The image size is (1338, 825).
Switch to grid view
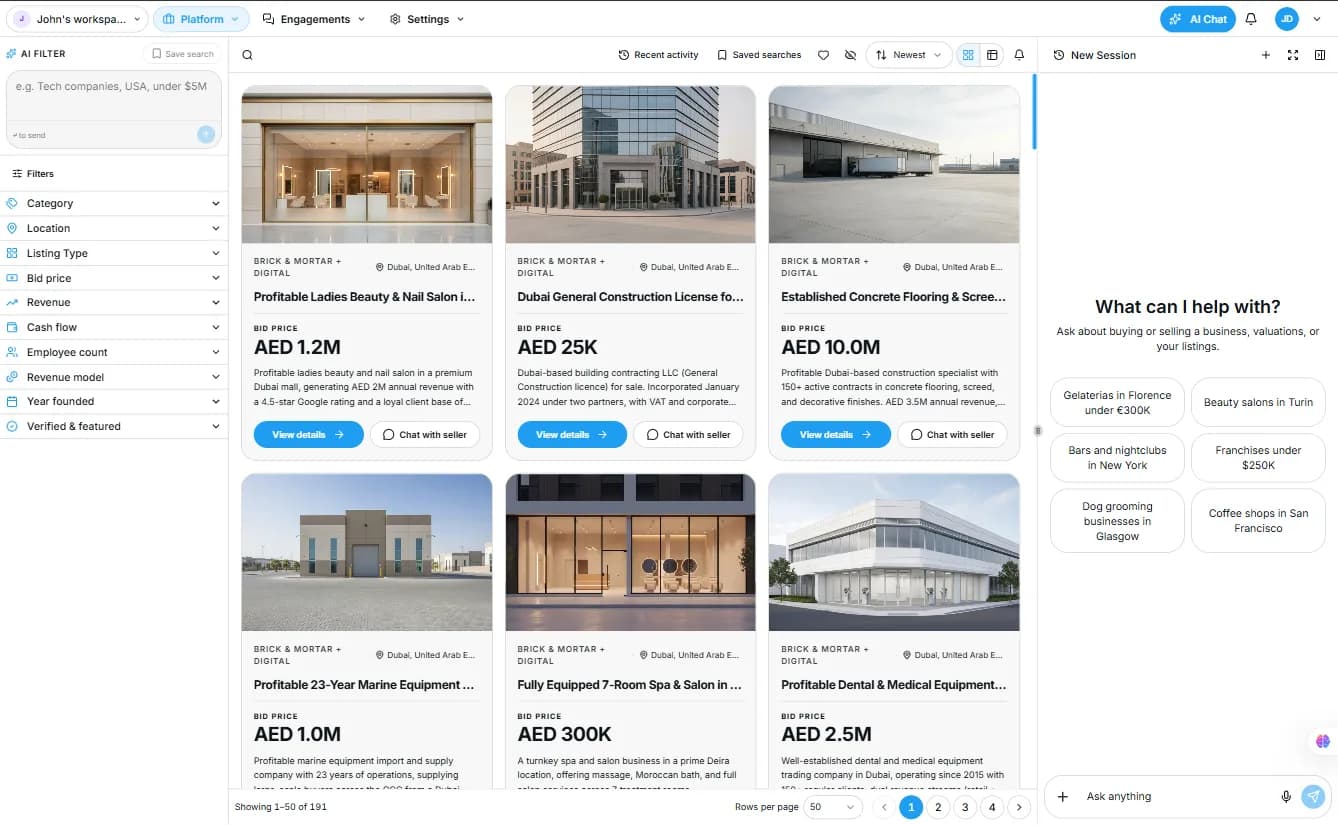click(x=968, y=55)
